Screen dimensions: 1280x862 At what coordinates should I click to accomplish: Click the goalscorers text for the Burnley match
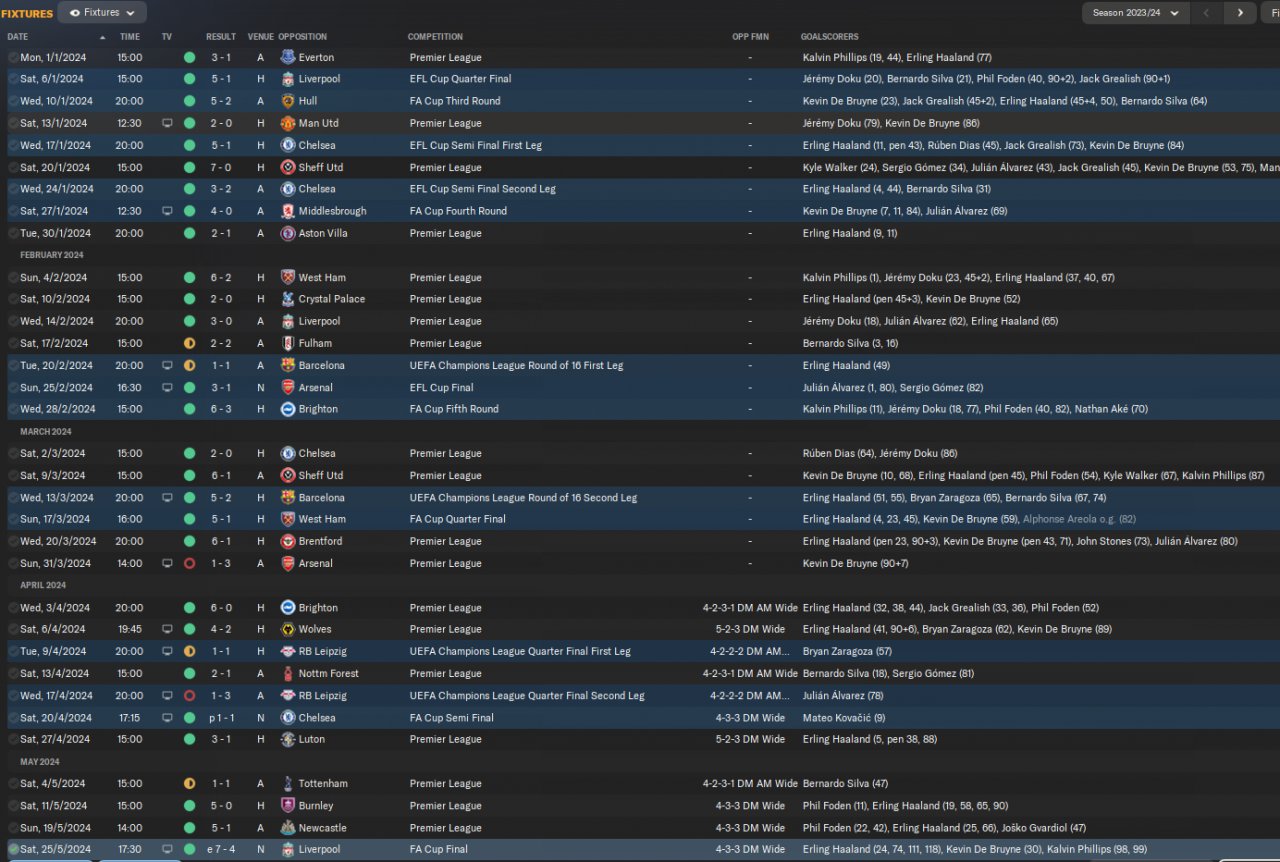click(x=905, y=805)
